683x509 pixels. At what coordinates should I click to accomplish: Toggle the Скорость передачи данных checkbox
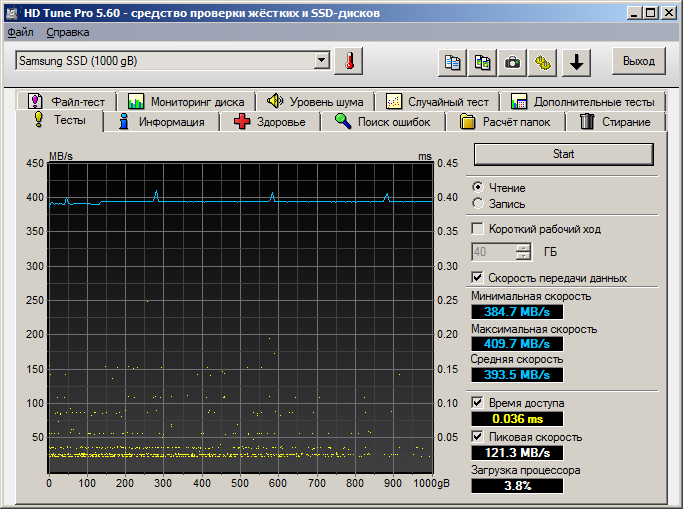tap(478, 278)
